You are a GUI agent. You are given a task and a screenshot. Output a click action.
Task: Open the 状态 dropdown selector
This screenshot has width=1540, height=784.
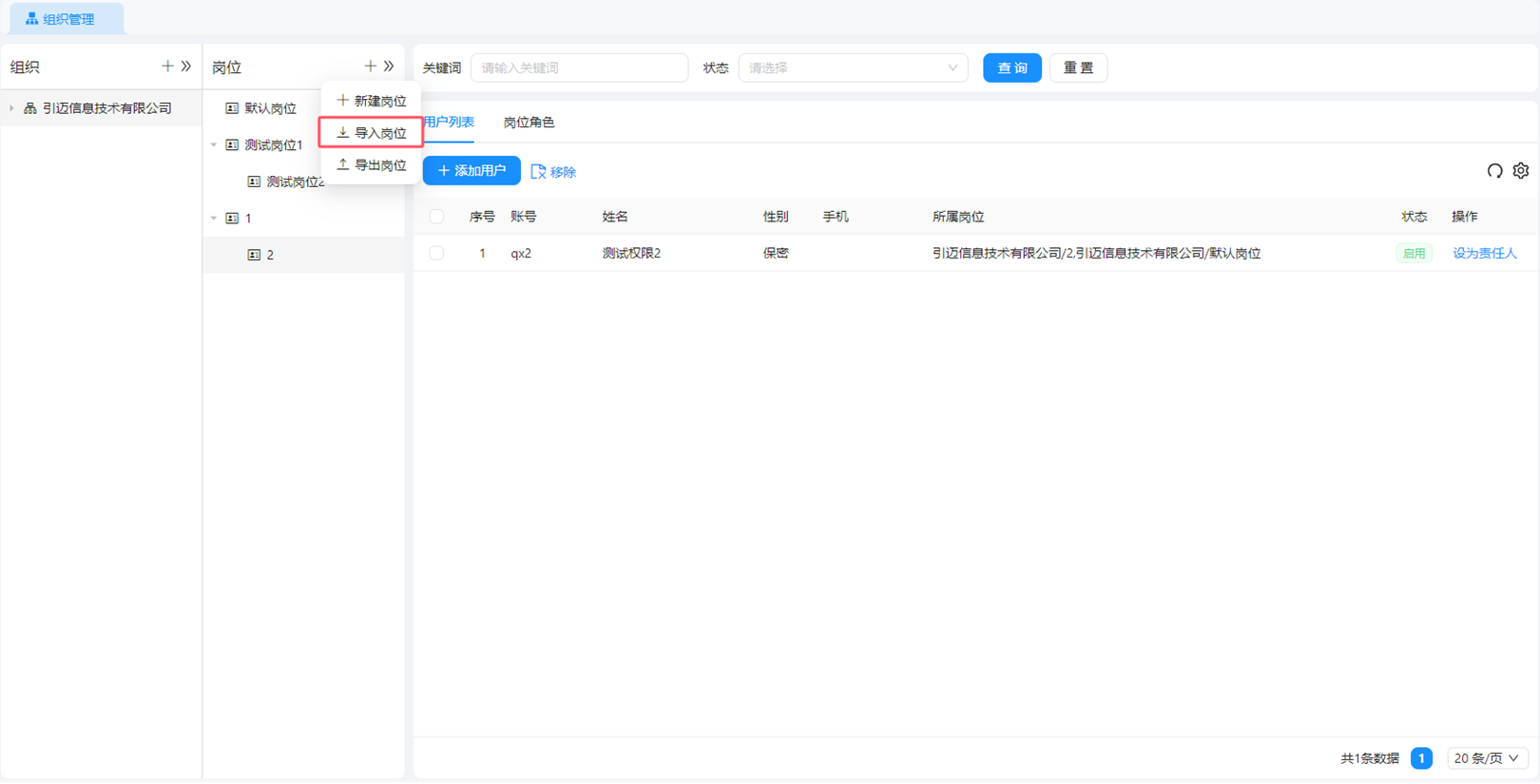(x=853, y=68)
